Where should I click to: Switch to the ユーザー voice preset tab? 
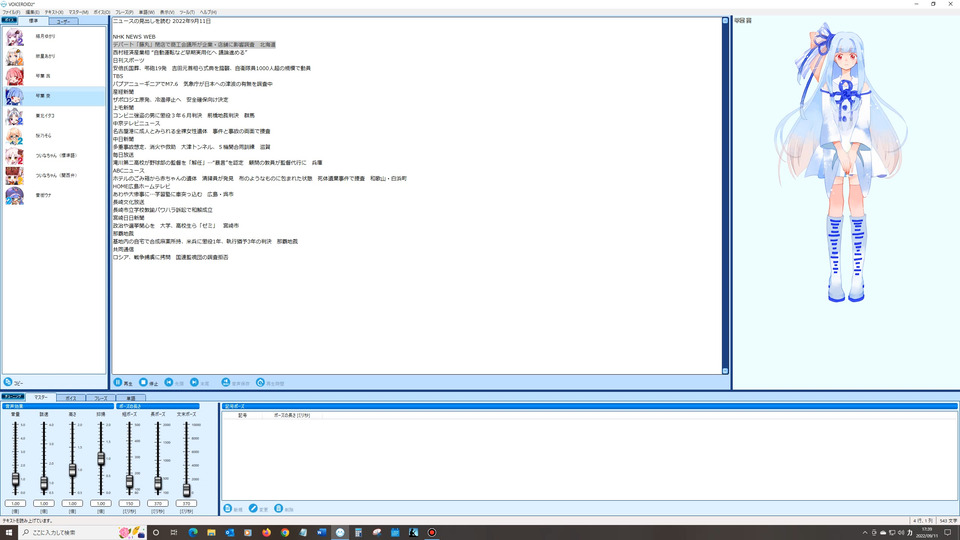coord(63,21)
